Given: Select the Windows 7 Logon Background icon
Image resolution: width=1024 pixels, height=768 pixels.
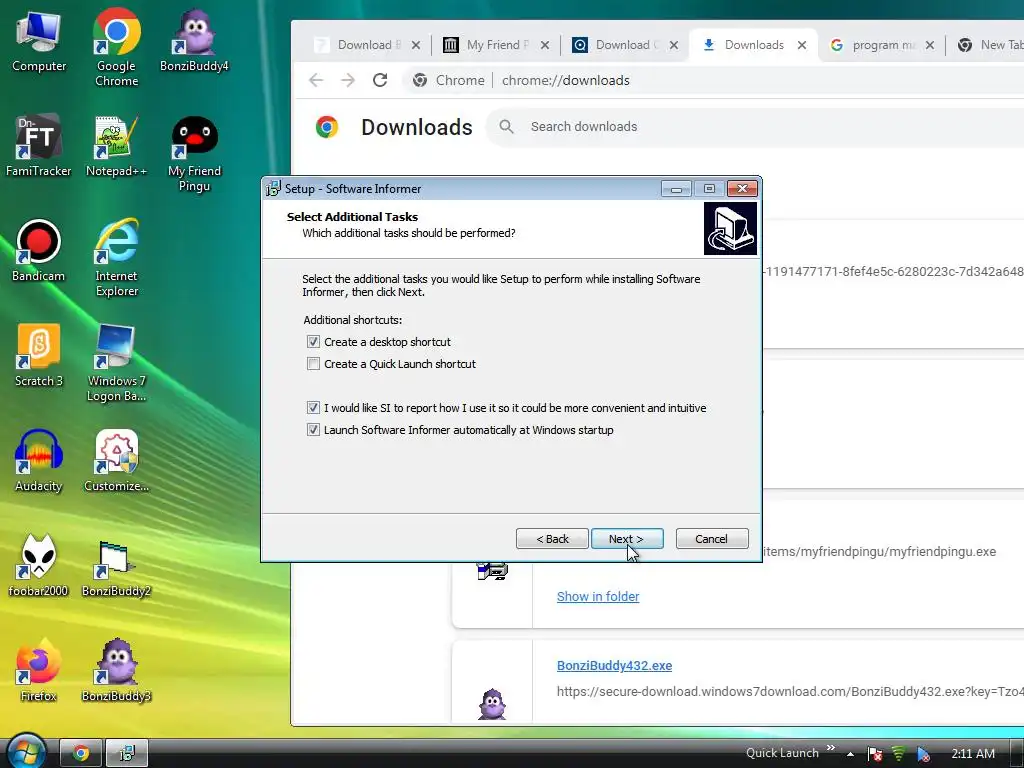Looking at the screenshot, I should 116,363.
